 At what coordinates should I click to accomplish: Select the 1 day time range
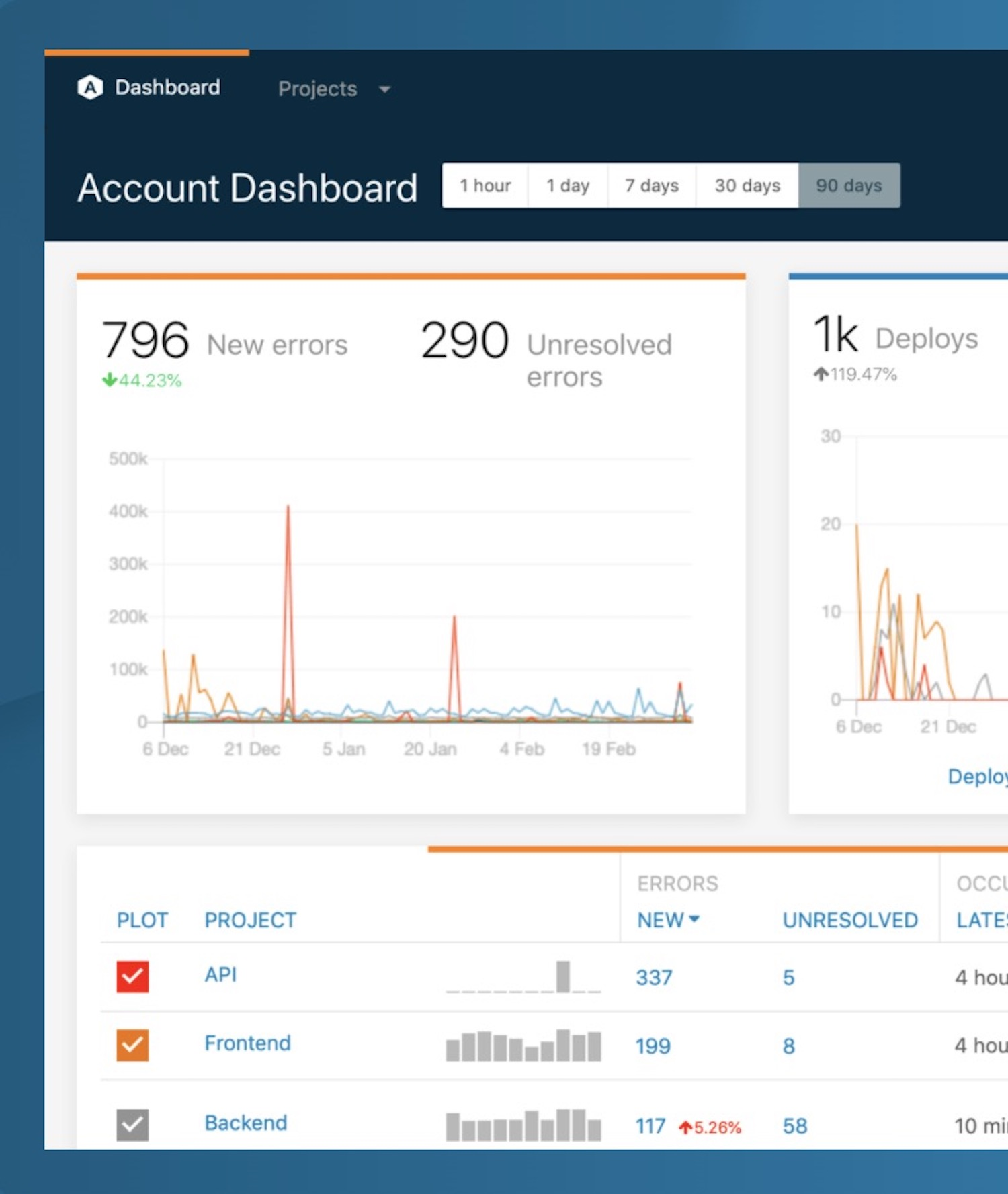pos(568,185)
